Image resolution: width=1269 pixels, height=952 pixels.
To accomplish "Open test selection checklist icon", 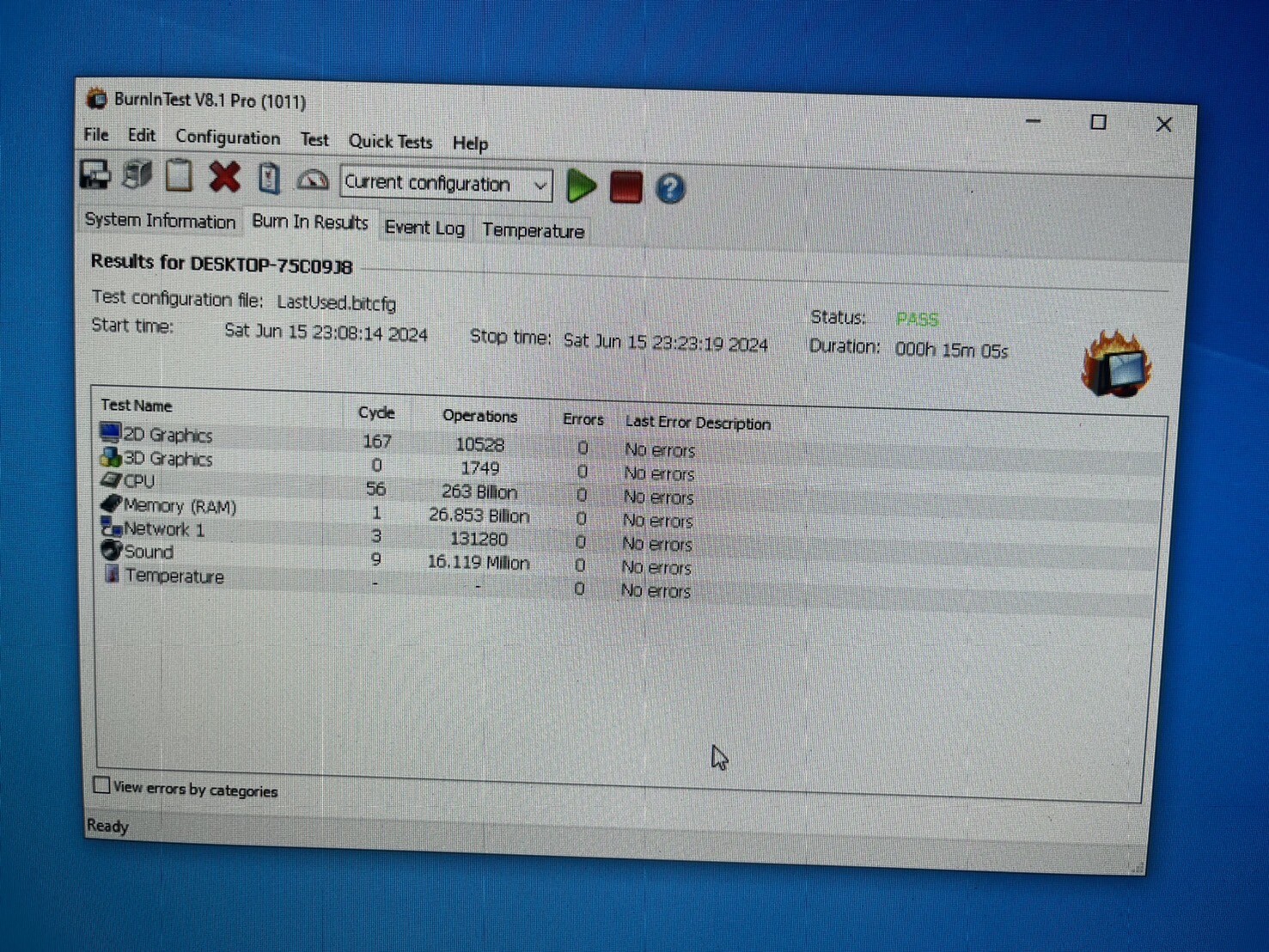I will (269, 179).
